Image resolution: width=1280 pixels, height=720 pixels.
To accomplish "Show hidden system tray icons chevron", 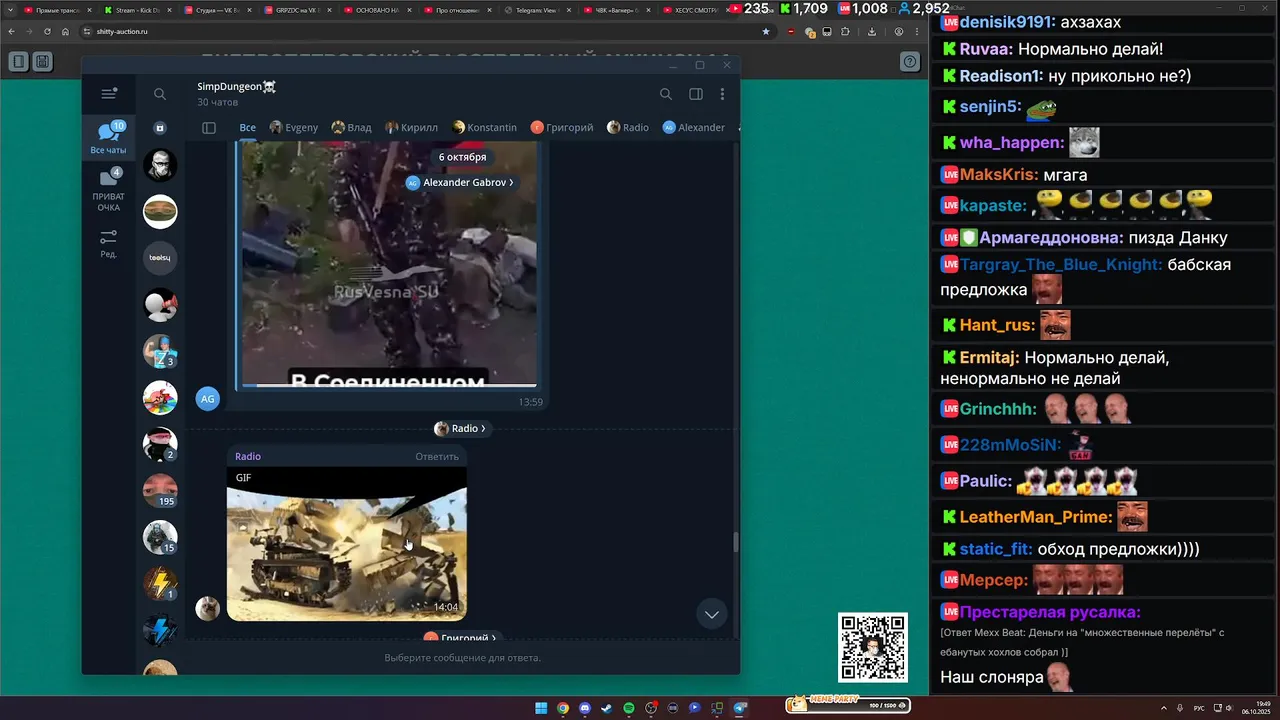I will [1164, 708].
